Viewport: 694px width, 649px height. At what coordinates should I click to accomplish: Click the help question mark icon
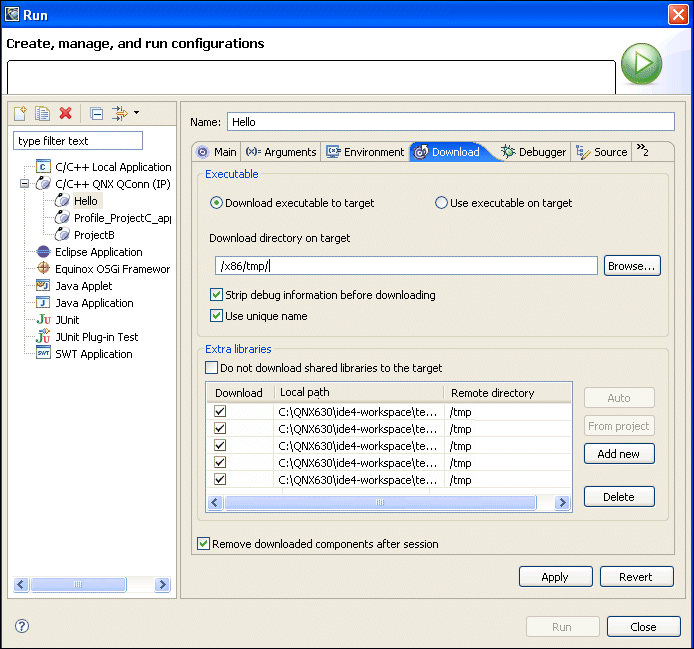(22, 626)
